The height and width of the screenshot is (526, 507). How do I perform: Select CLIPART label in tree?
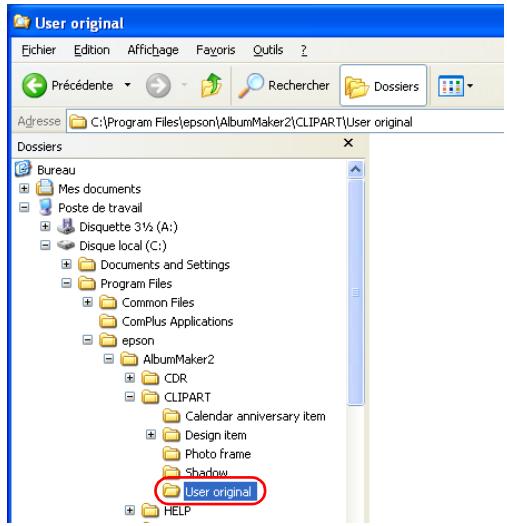[187, 398]
